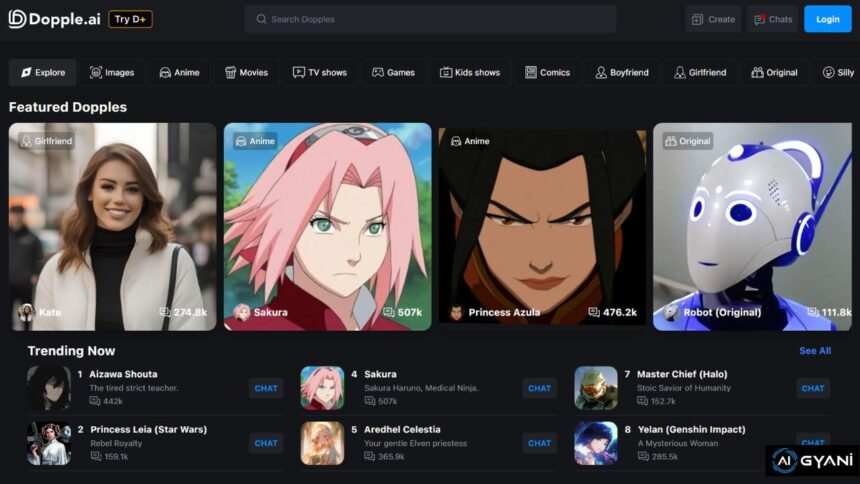The width and height of the screenshot is (860, 484).
Task: Click Robot (Original) small avatar icon
Action: tap(671, 312)
